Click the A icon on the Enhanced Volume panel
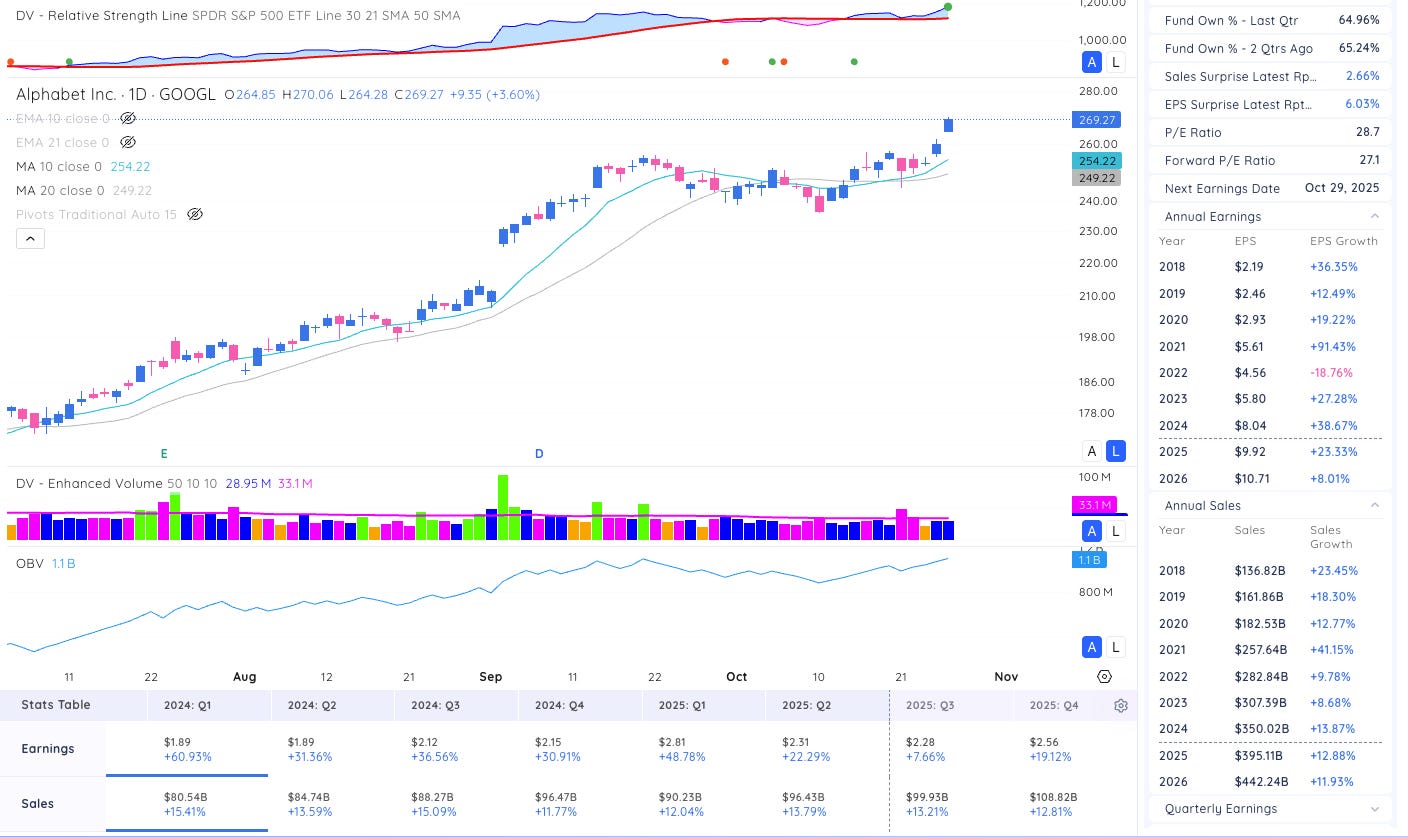This screenshot has width=1408, height=837. coord(1092,531)
